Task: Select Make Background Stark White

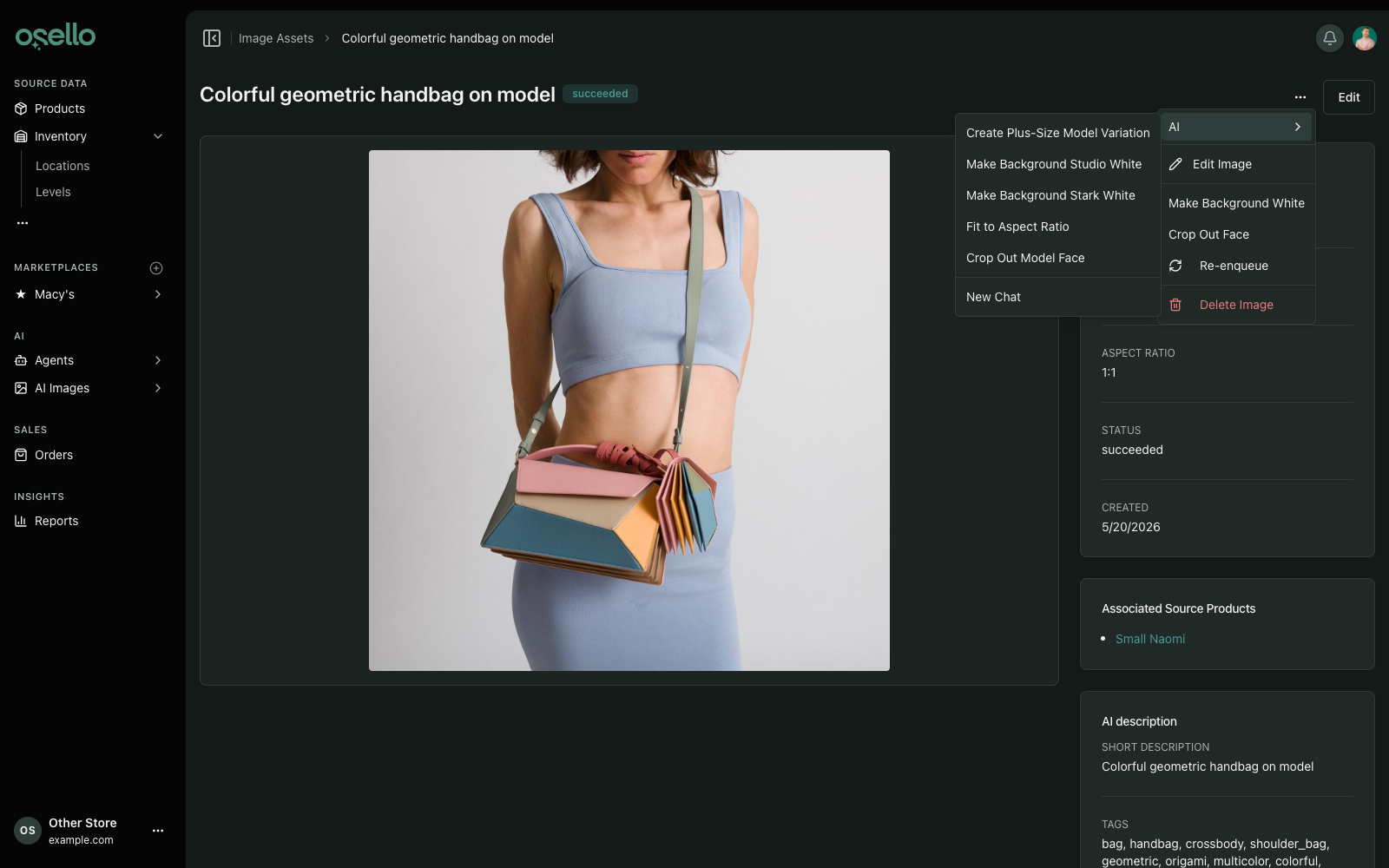Action: click(1057, 195)
